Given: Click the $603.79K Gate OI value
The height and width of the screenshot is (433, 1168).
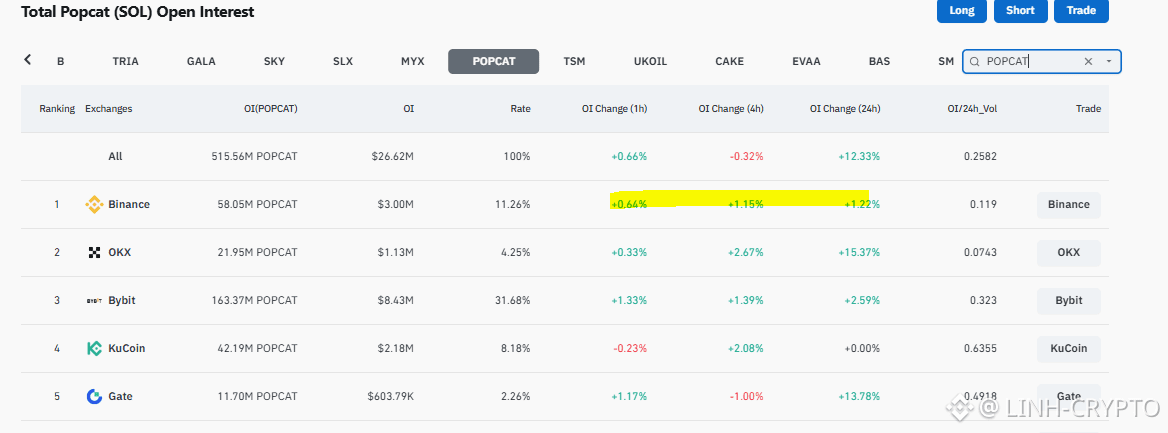Looking at the screenshot, I should click(x=390, y=396).
